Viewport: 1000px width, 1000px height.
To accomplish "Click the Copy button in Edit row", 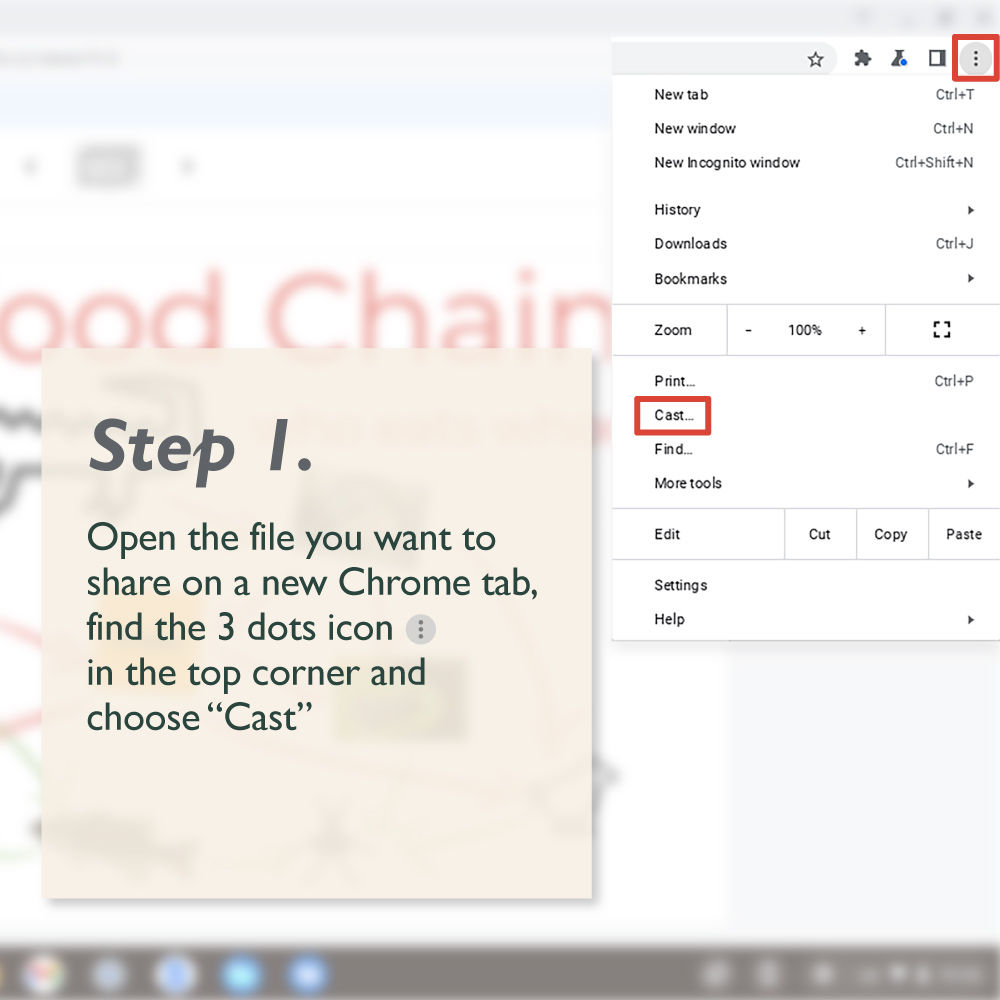I will (891, 534).
